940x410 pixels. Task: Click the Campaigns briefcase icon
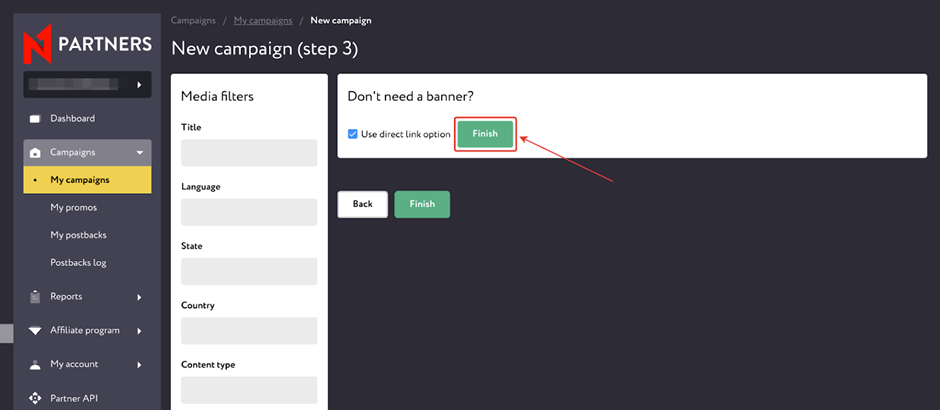(x=36, y=153)
